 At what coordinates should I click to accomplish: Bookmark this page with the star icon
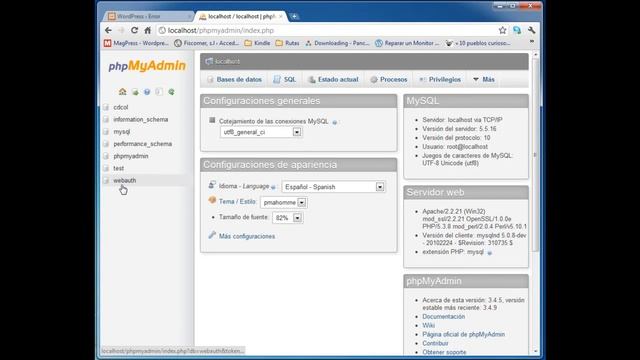click(502, 30)
